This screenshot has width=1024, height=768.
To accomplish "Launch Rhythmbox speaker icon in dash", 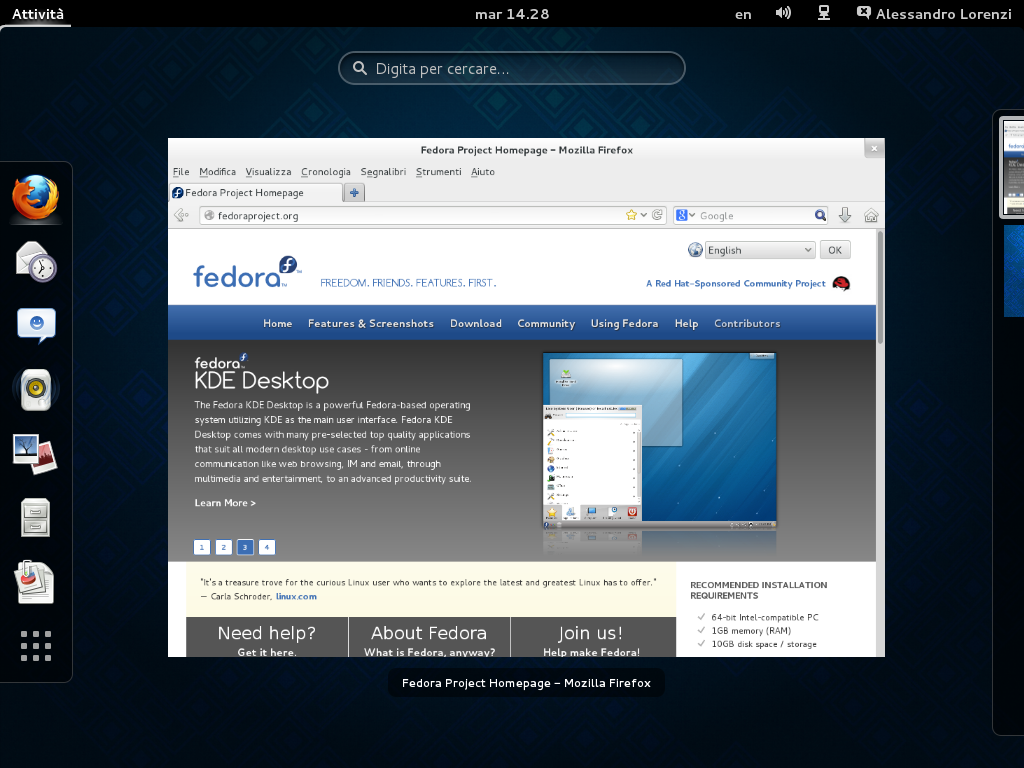I will pyautogui.click(x=35, y=389).
